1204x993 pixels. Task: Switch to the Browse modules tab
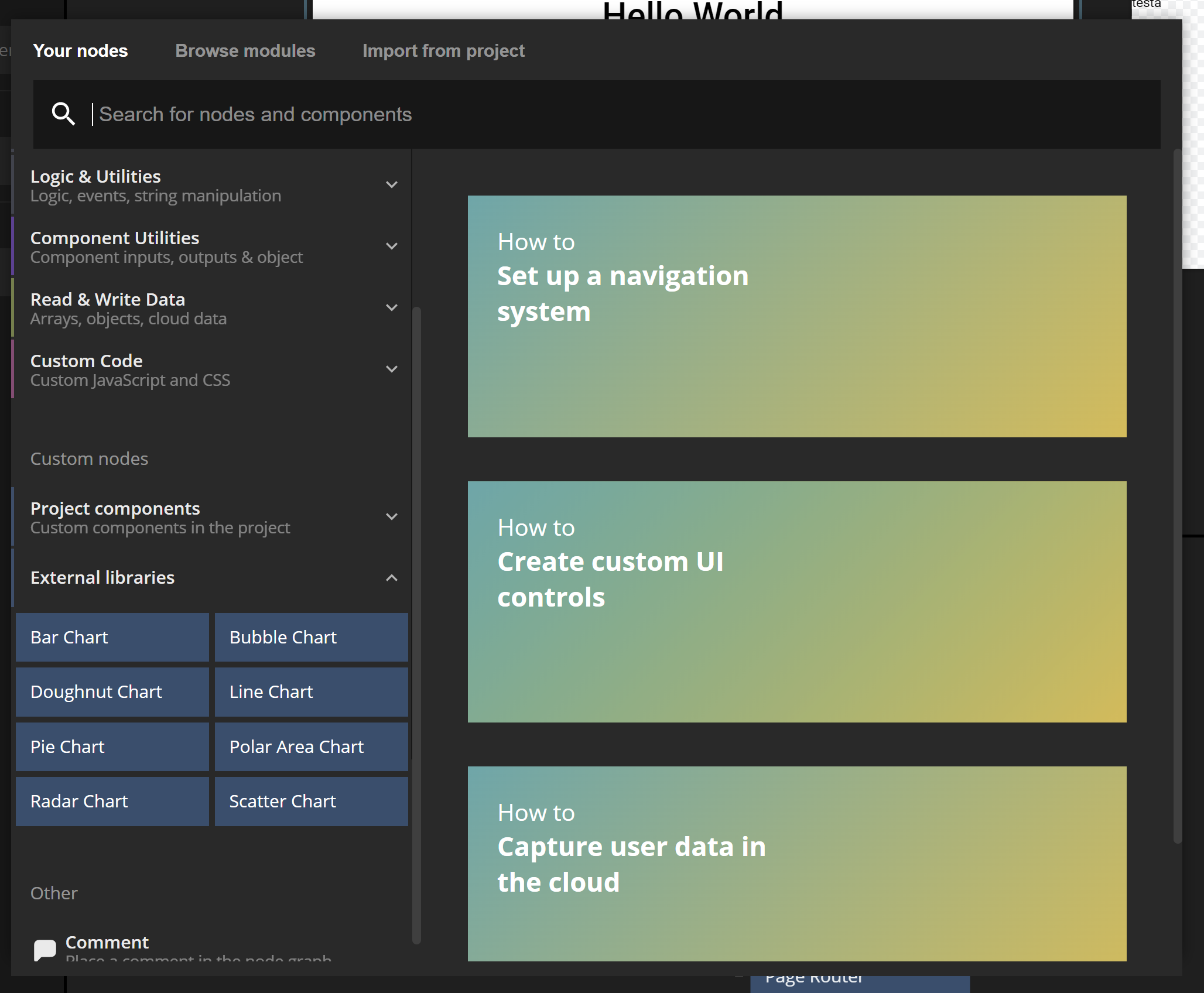[245, 51]
